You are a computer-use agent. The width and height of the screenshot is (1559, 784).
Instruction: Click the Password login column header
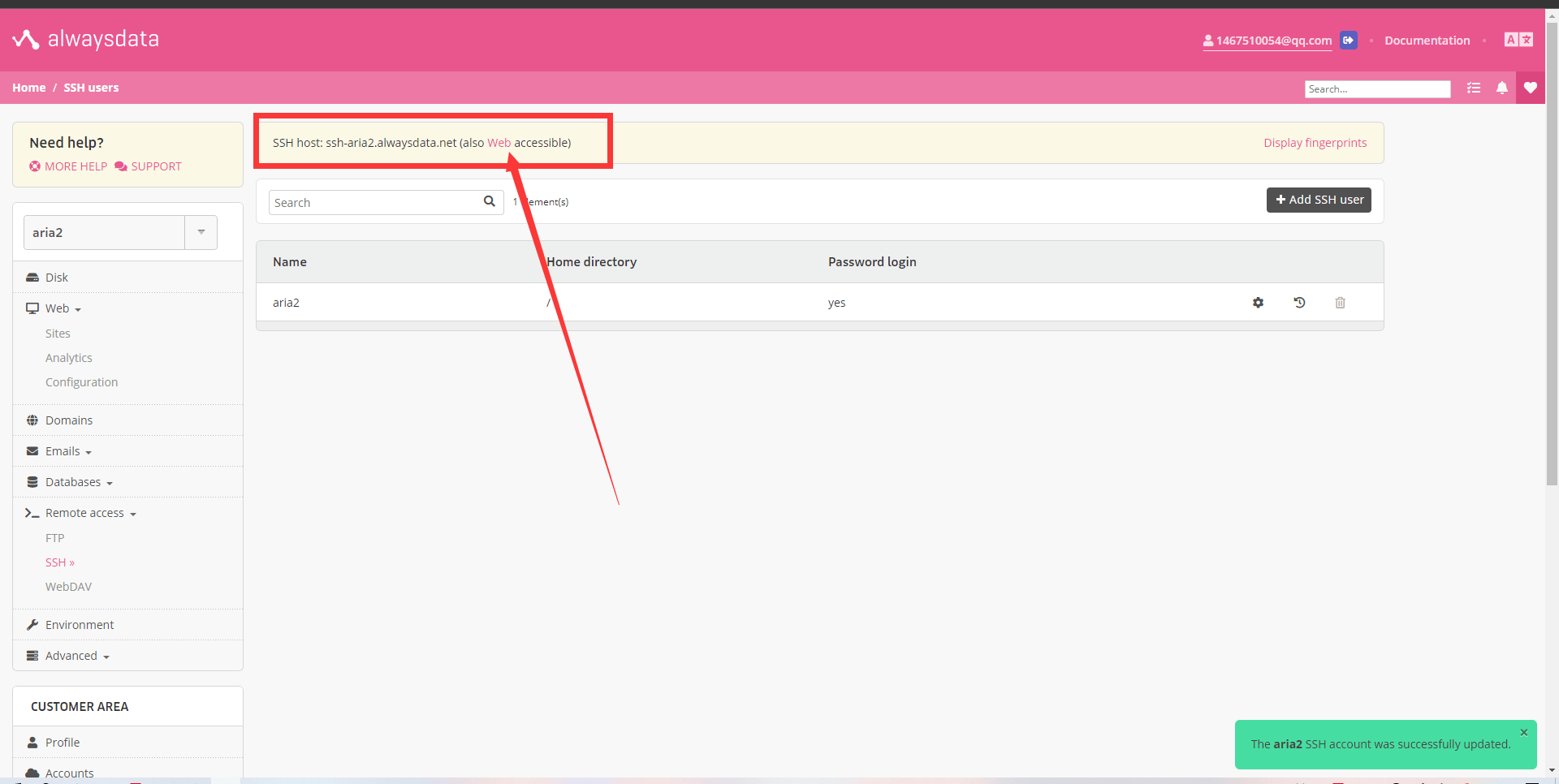[872, 262]
